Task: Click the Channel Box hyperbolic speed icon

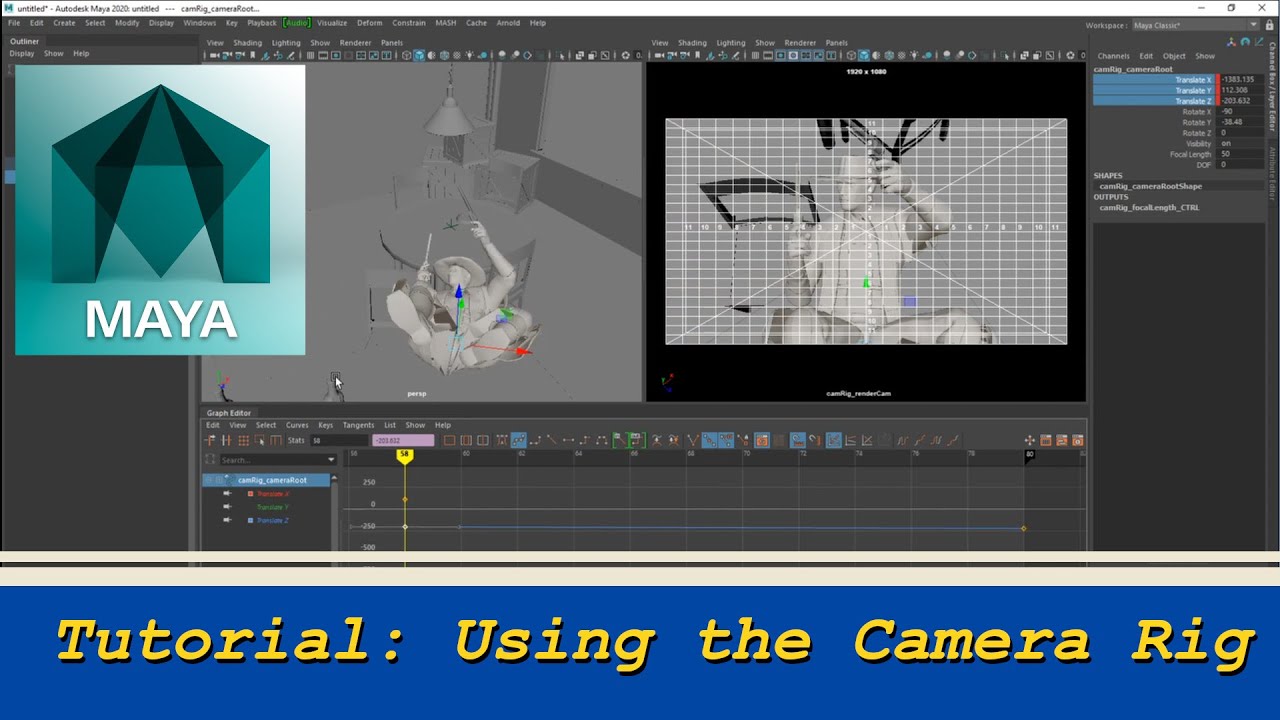Action: 1258,42
